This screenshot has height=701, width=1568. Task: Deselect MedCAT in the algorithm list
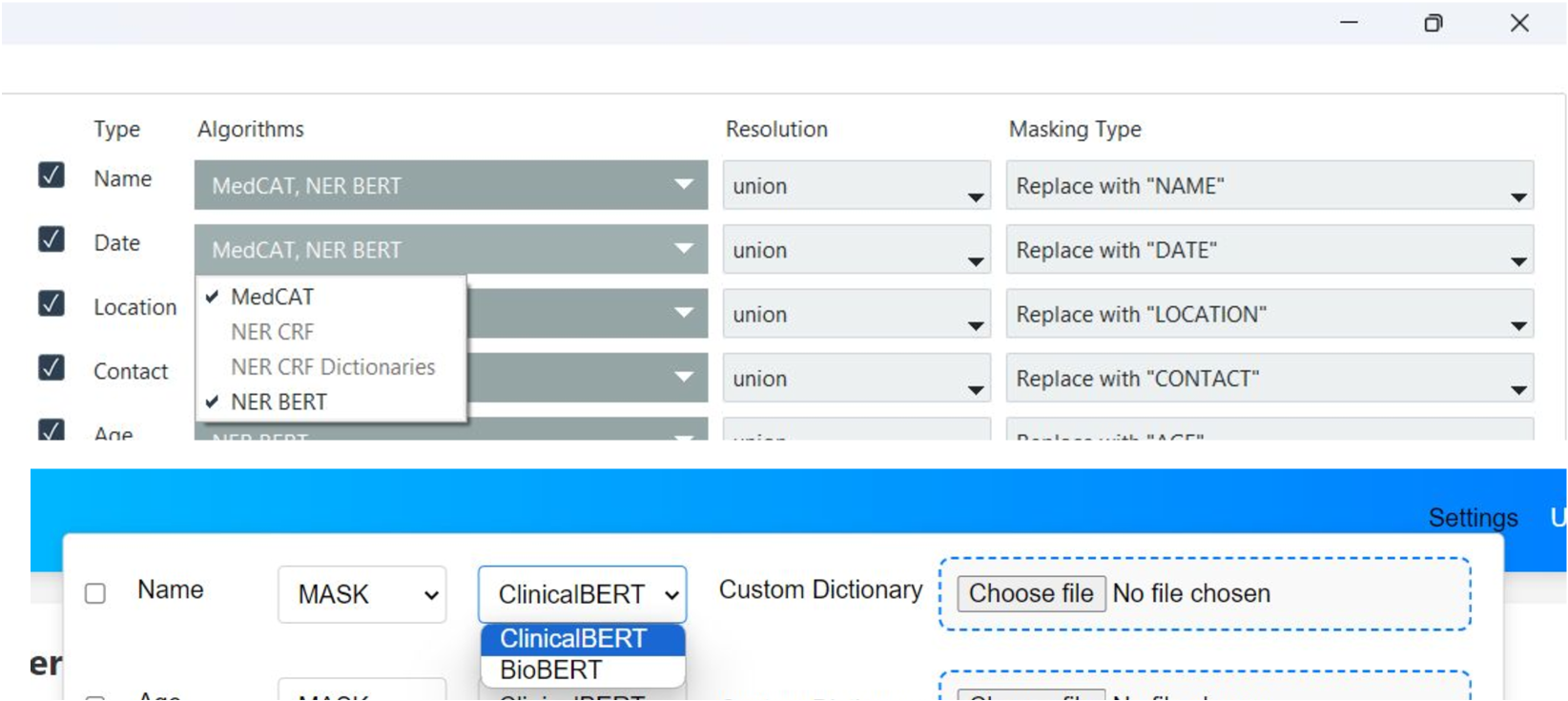tap(272, 297)
